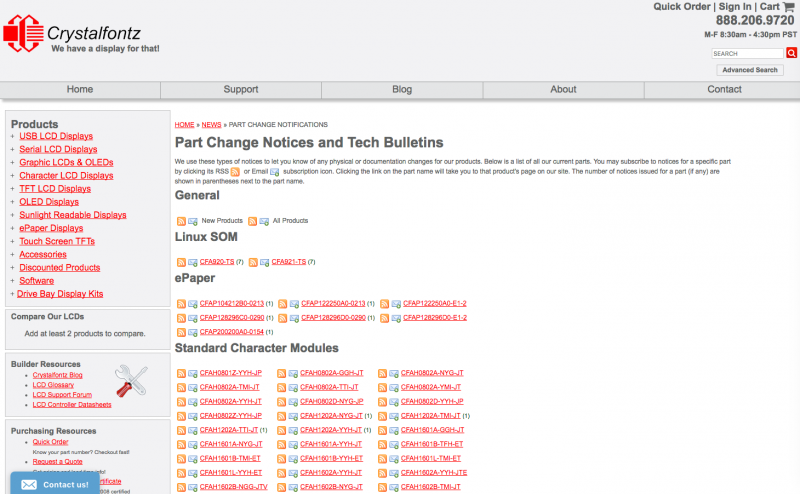Open the CFAH0802D-YYH-JP part link
This screenshot has width=800, height=494.
[x=432, y=401]
